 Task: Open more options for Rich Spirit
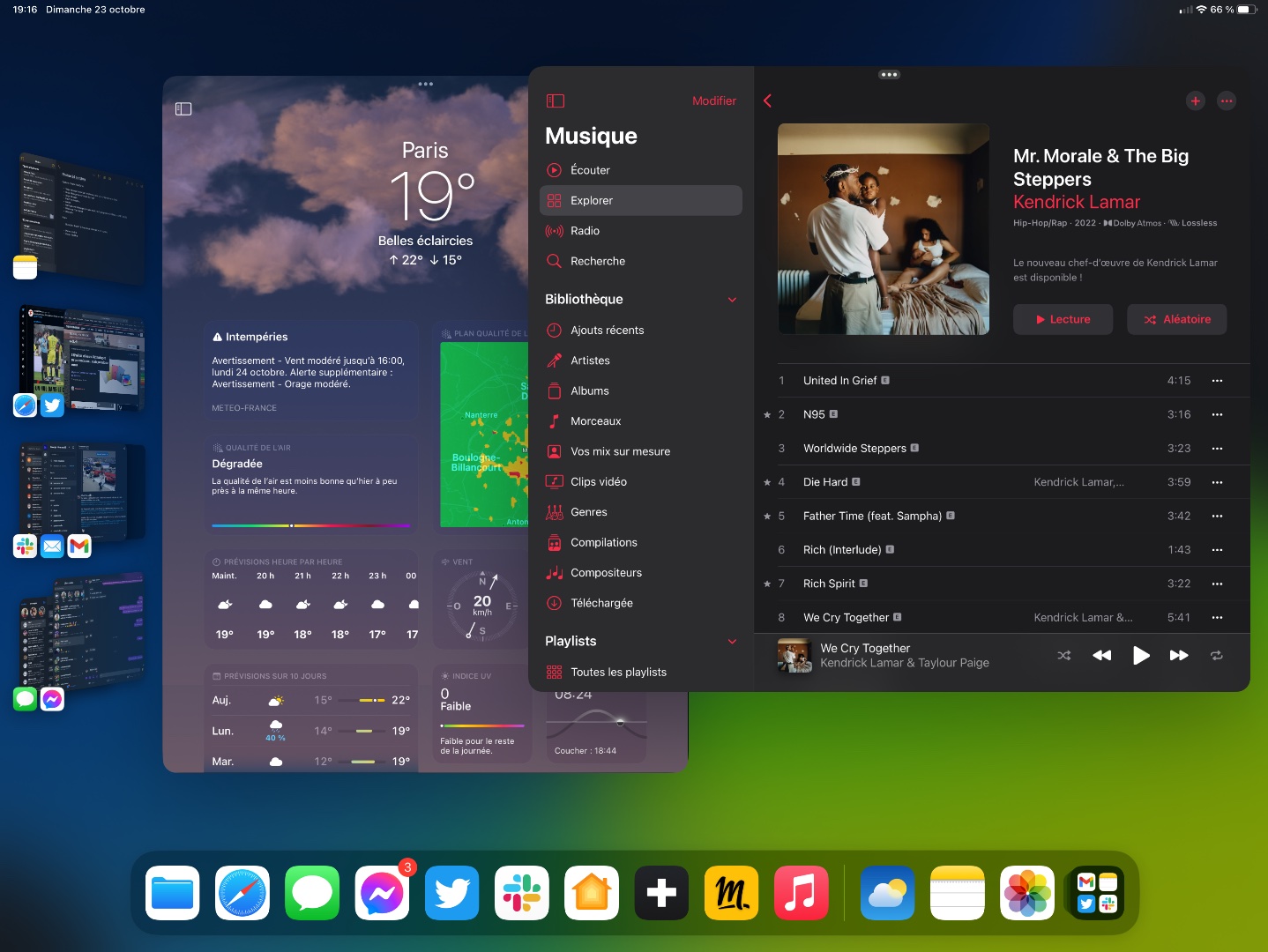pyautogui.click(x=1218, y=584)
